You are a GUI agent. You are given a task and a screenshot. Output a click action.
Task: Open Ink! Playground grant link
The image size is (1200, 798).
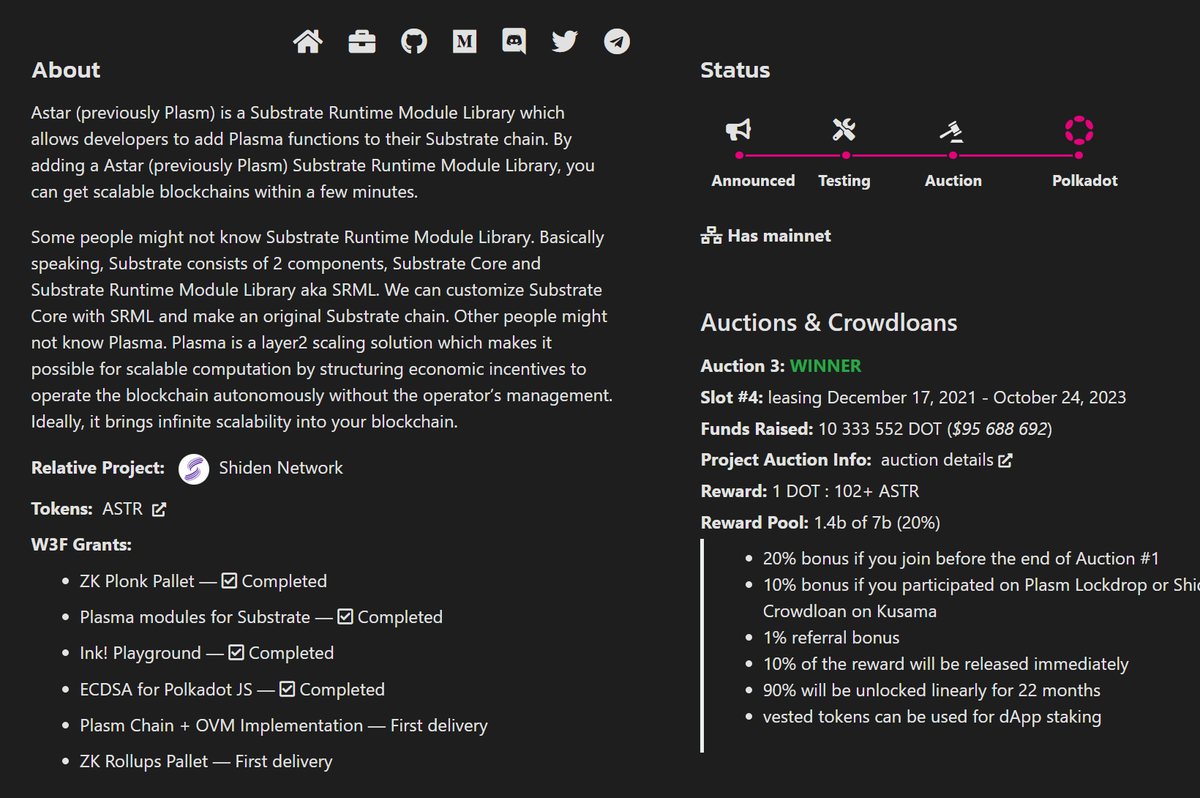[140, 653]
